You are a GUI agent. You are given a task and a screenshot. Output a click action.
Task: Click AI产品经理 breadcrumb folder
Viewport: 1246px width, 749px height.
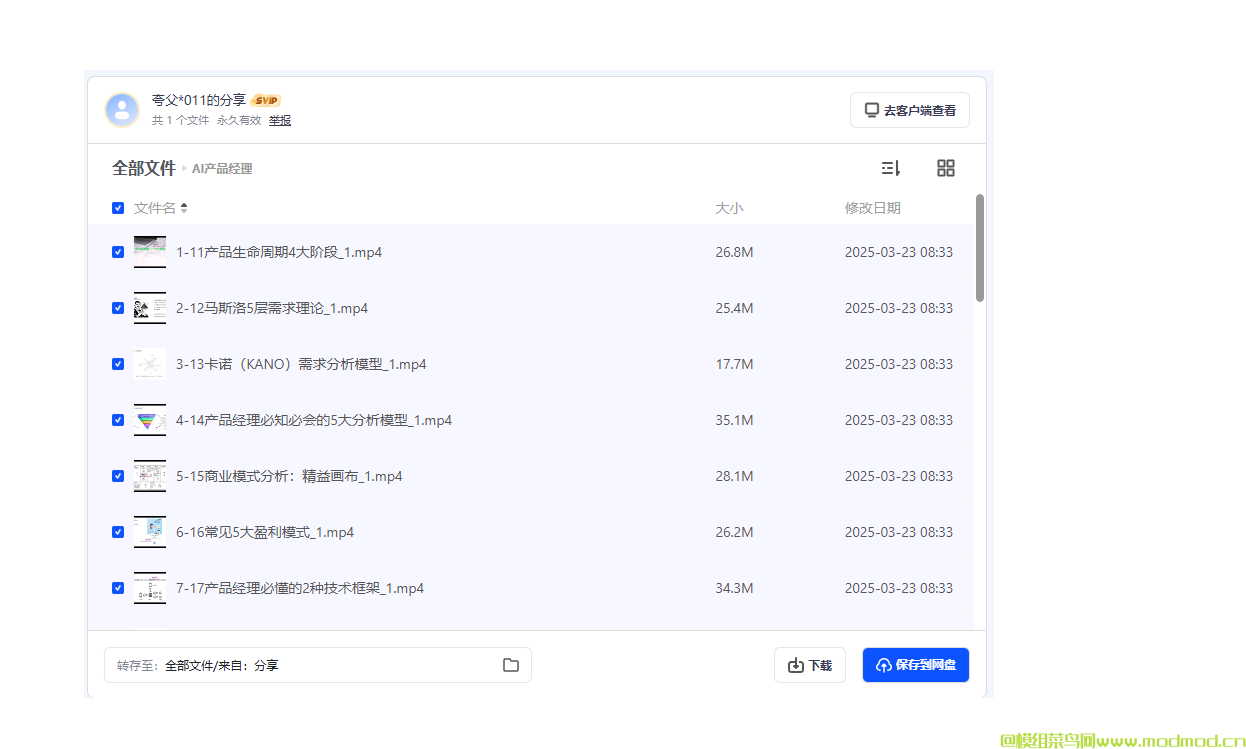(222, 169)
